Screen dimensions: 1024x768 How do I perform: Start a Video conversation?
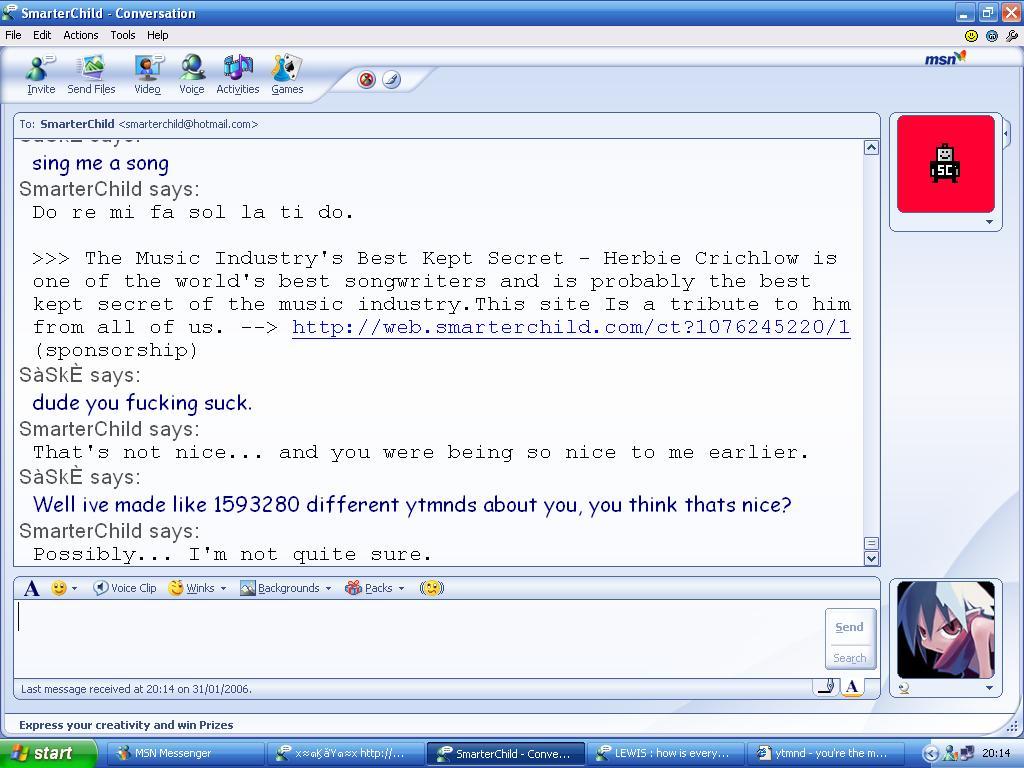[147, 74]
